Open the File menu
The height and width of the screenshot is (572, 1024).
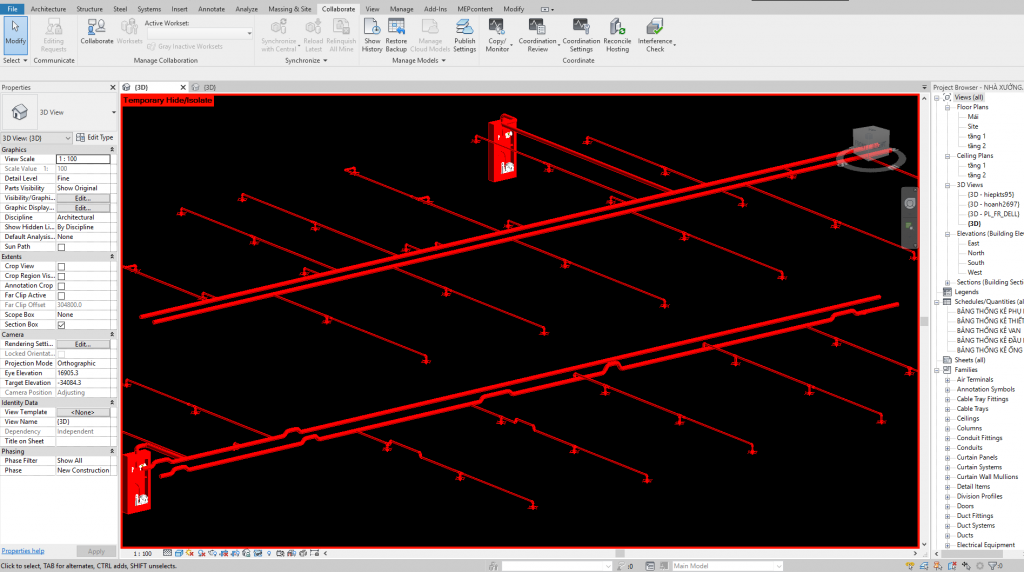coord(12,9)
